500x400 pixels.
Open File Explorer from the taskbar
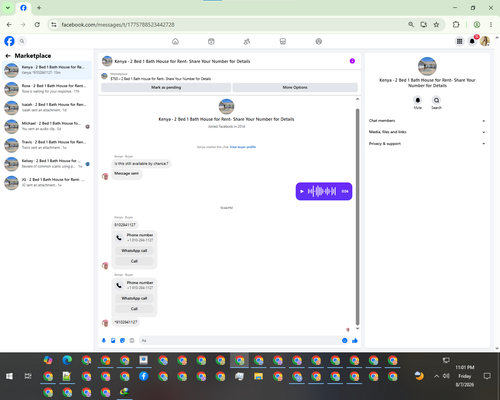pos(258,376)
